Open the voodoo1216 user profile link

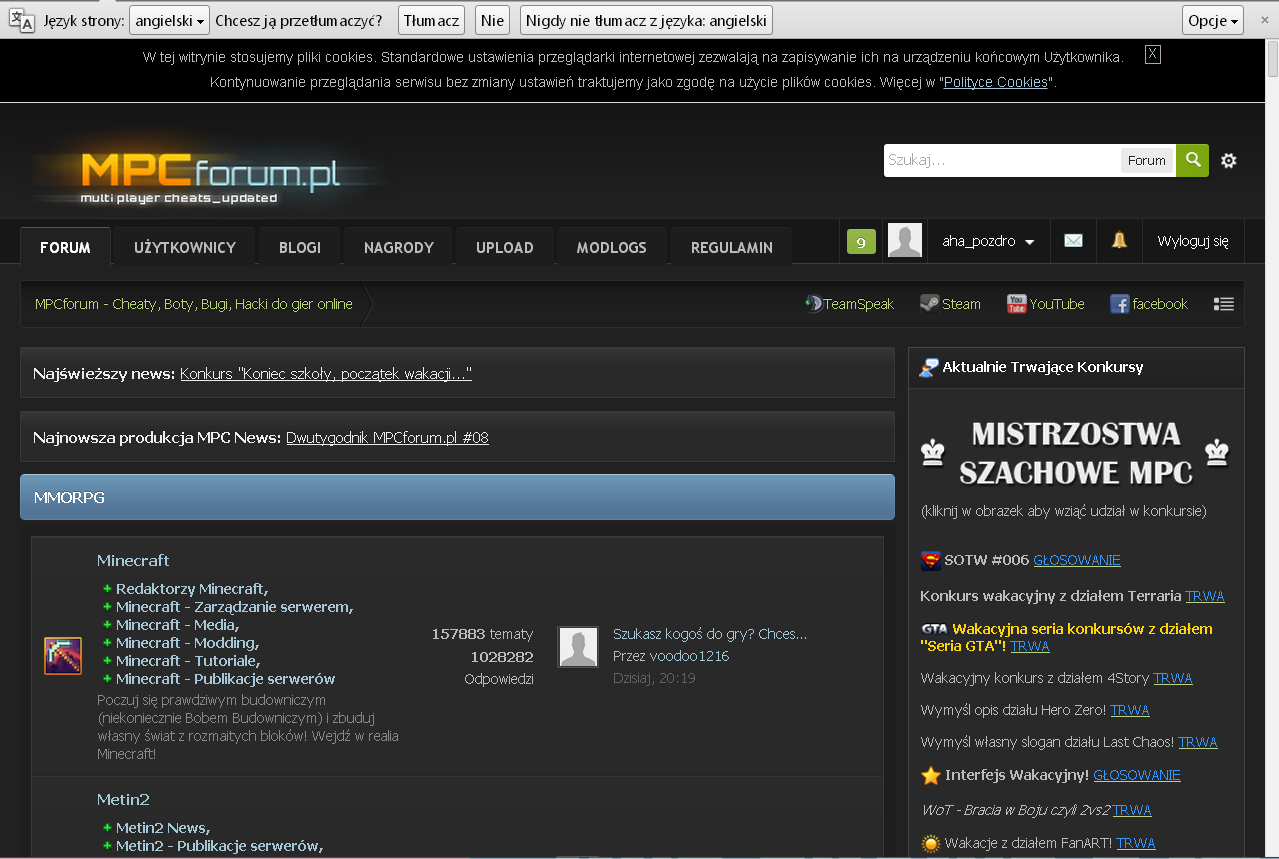(x=689, y=656)
